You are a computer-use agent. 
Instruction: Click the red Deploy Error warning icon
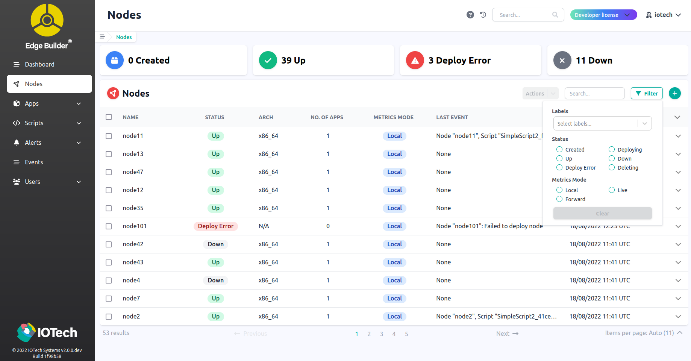[x=415, y=60]
